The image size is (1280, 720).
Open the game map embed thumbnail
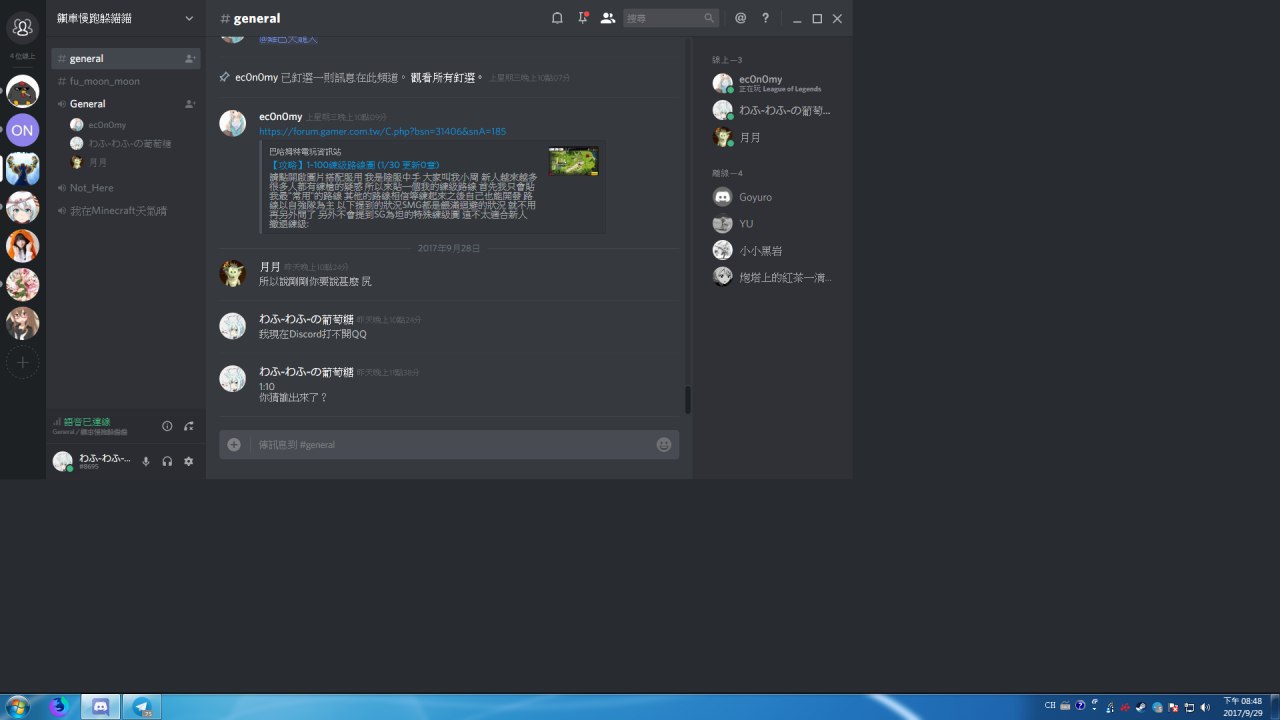[573, 161]
